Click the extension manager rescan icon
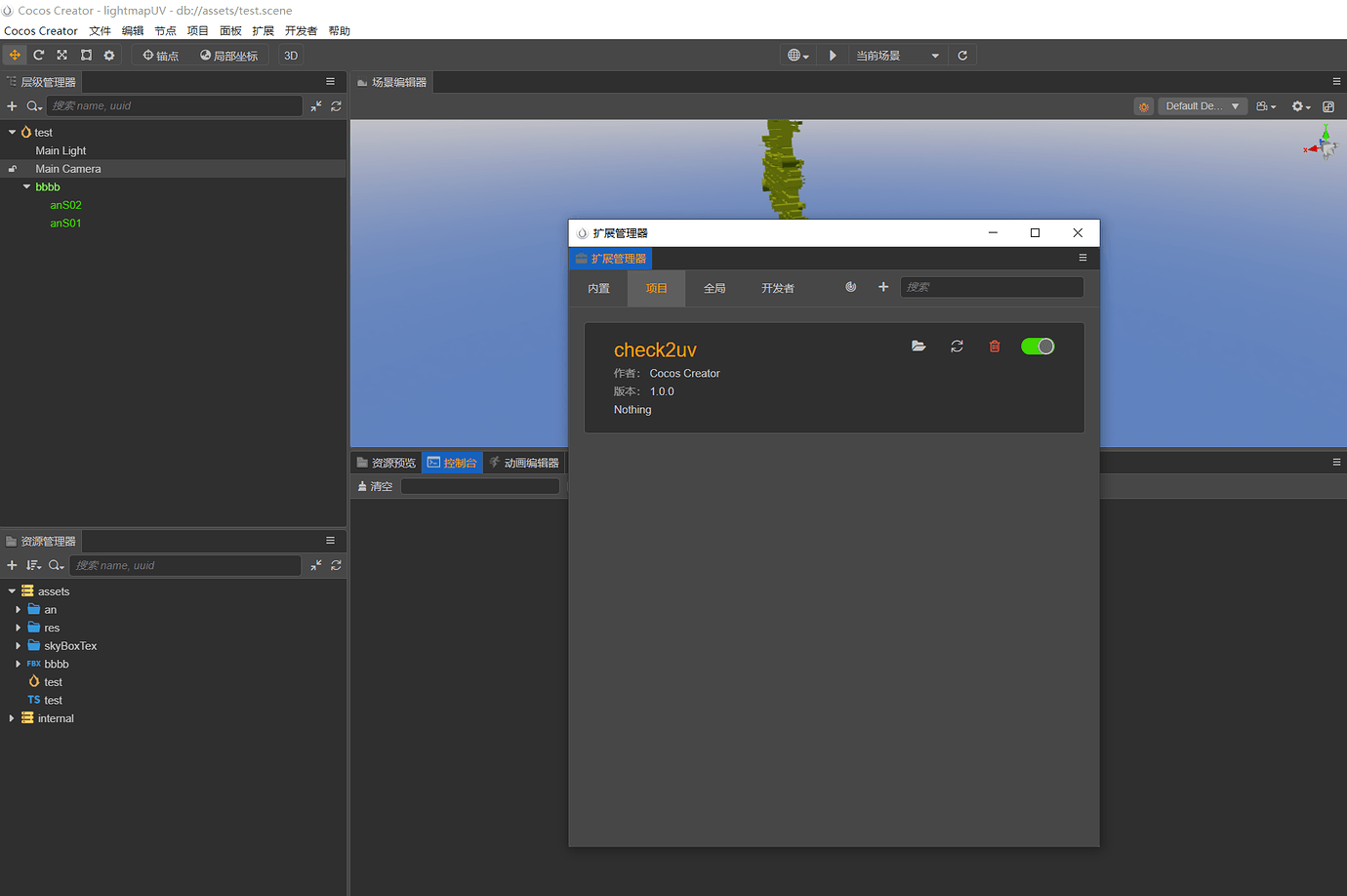The height and width of the screenshot is (896, 1347). coord(851,287)
